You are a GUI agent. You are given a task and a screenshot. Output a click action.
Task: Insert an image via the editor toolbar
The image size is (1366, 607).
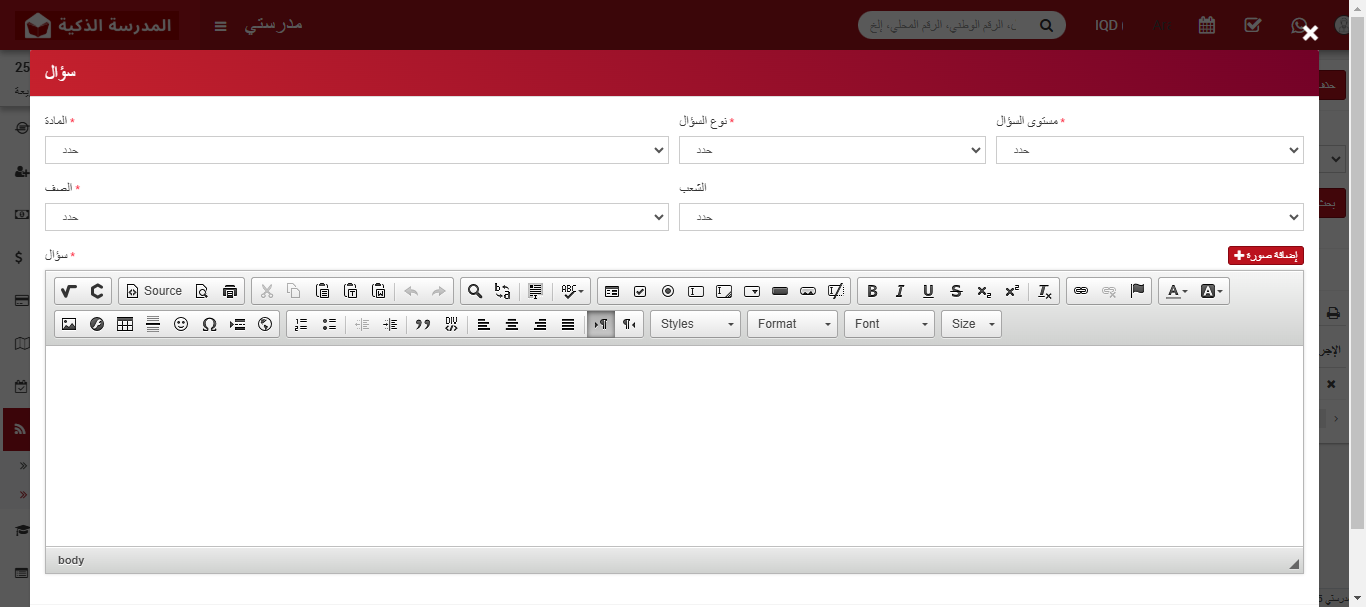69,324
